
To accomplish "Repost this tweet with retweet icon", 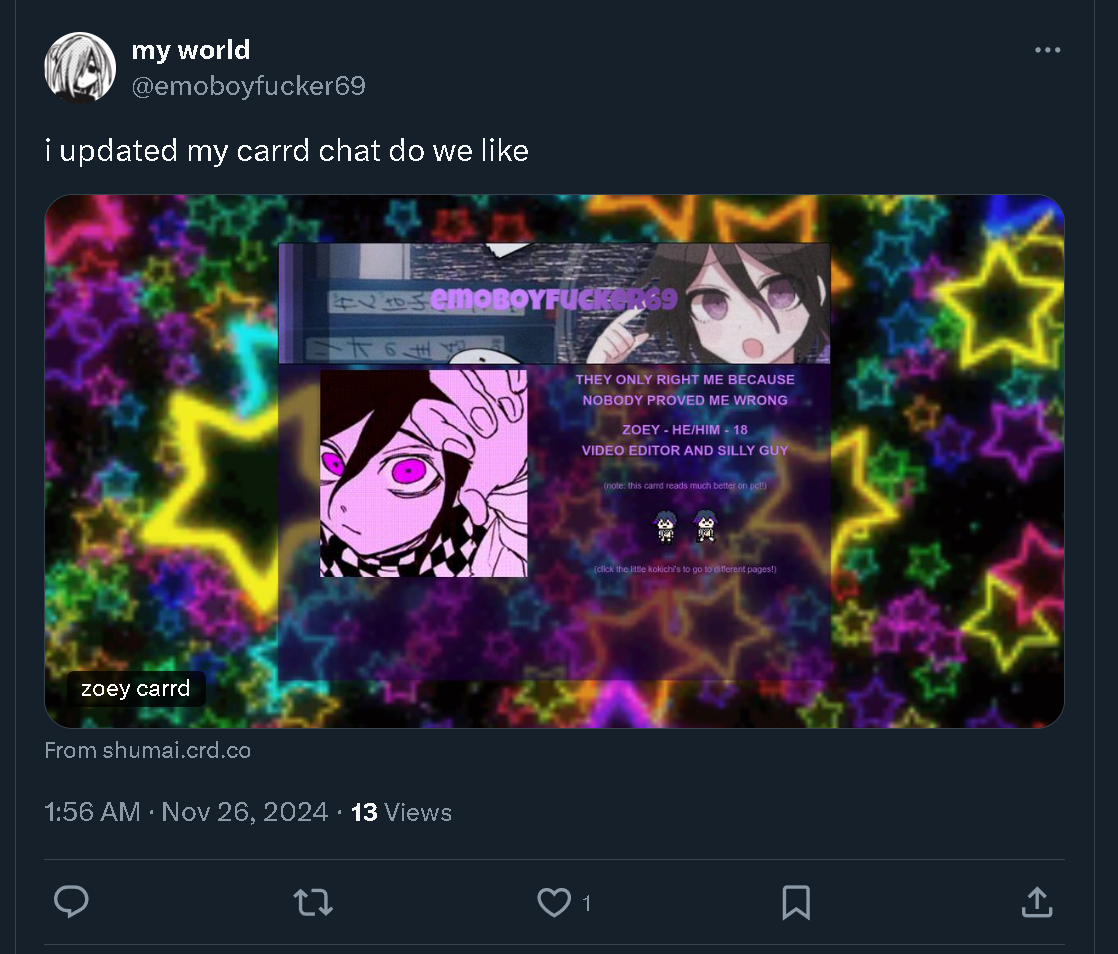I will point(313,903).
